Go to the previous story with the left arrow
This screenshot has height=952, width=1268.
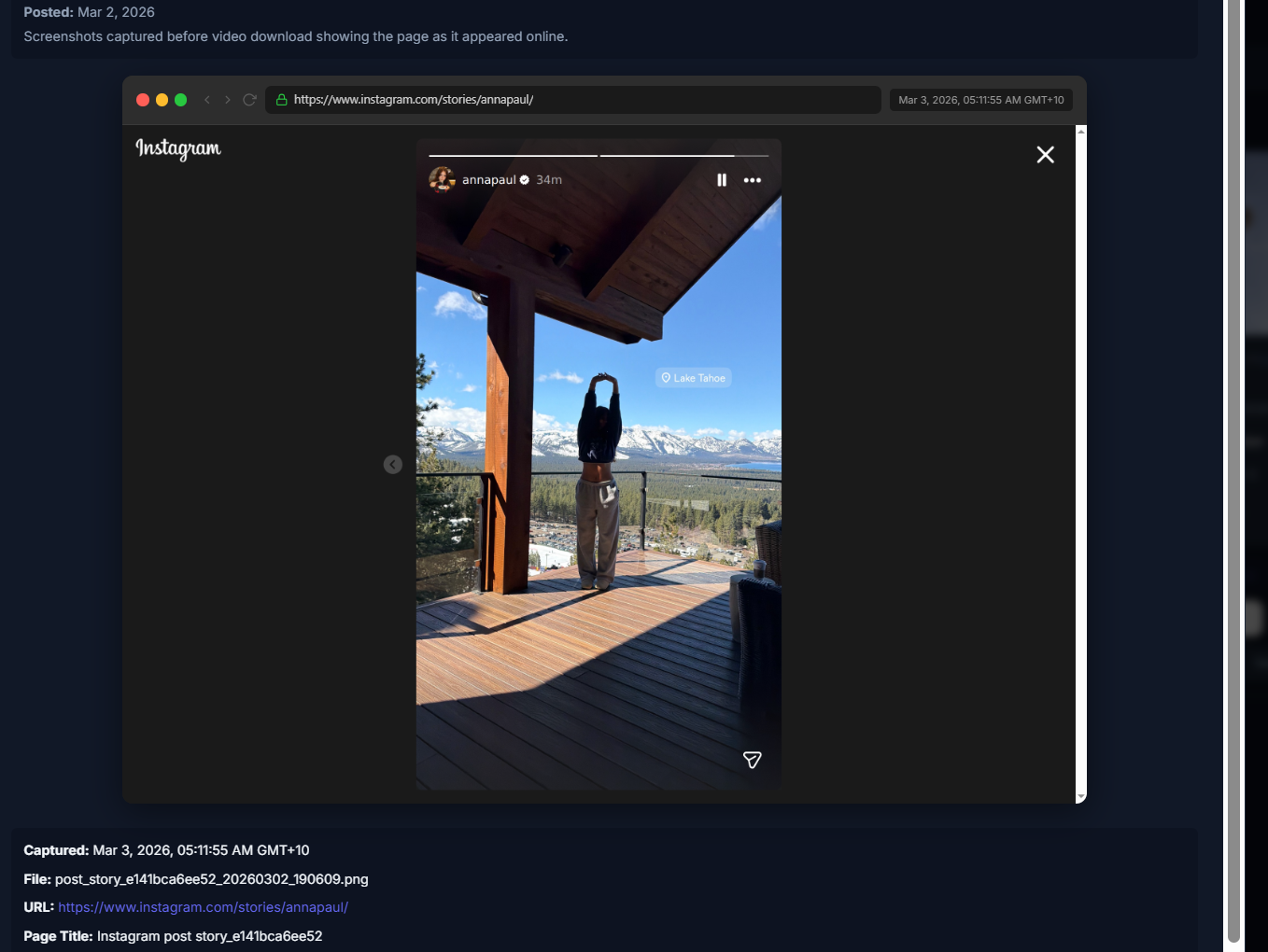pos(392,464)
